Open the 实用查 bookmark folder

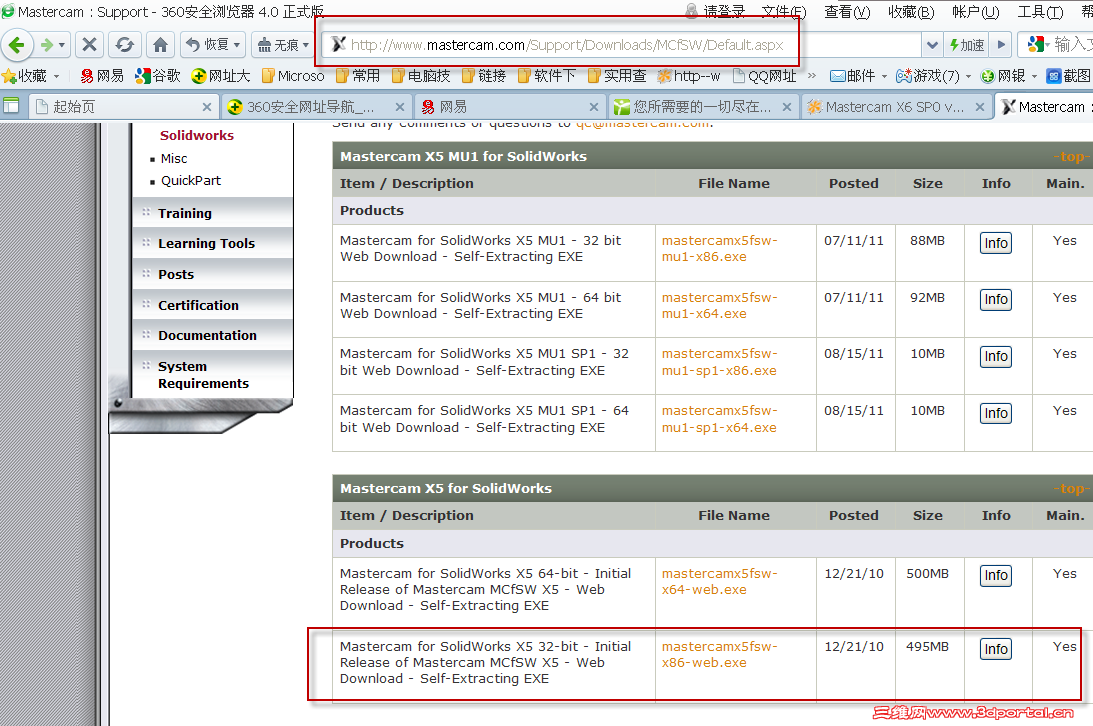(617, 75)
